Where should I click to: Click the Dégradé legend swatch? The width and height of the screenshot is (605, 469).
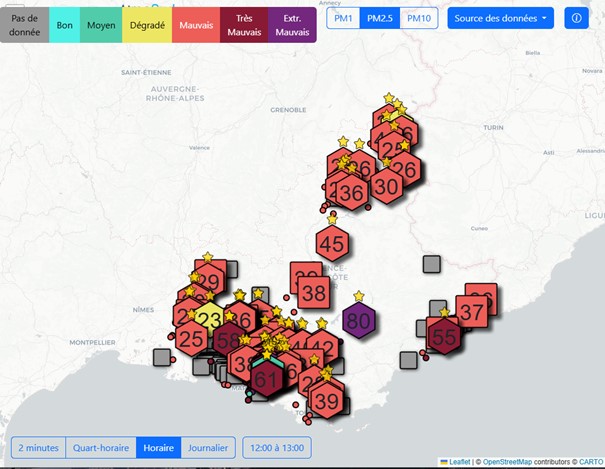coord(147,25)
